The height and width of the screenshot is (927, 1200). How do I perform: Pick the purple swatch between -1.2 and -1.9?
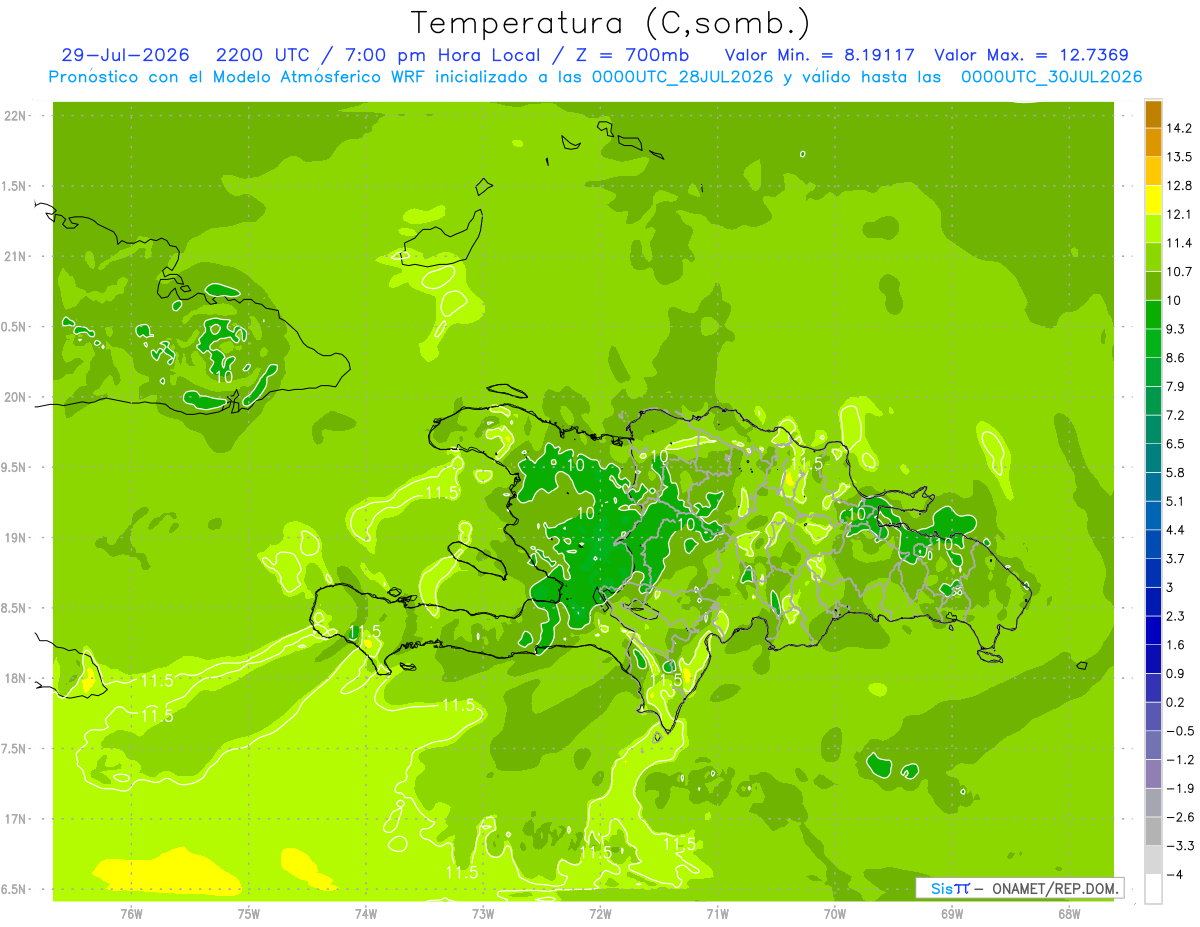1153,774
